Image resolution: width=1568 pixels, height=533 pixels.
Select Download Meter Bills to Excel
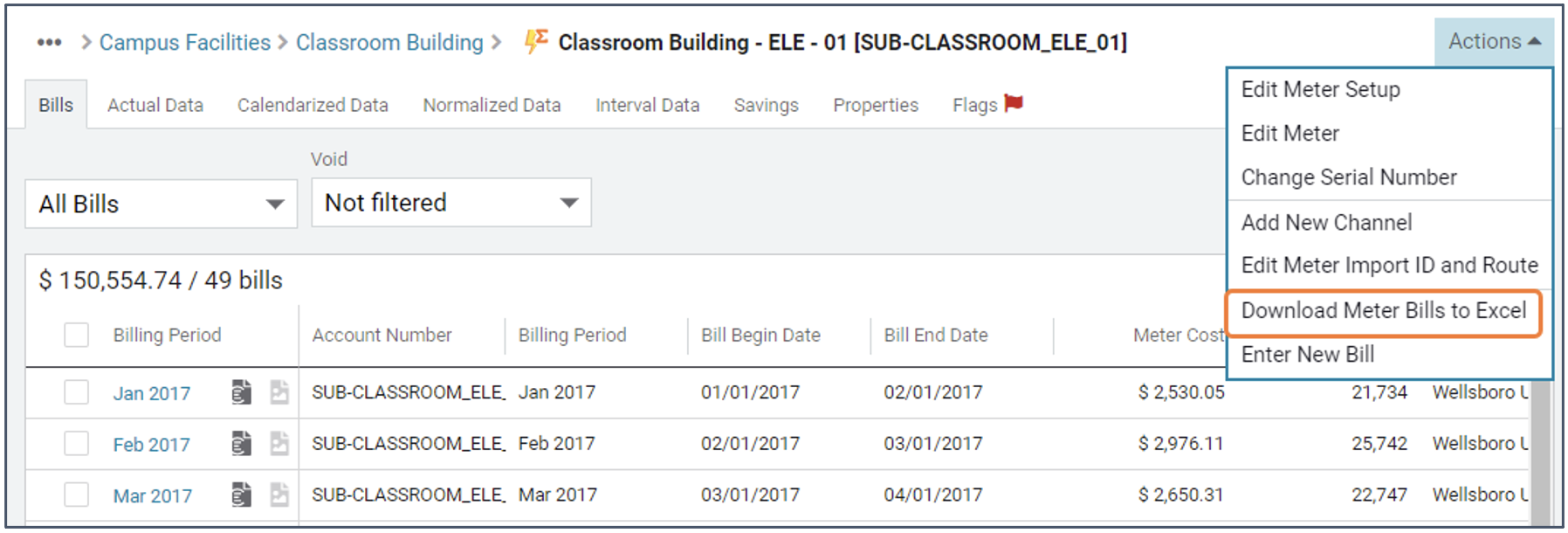point(1384,310)
